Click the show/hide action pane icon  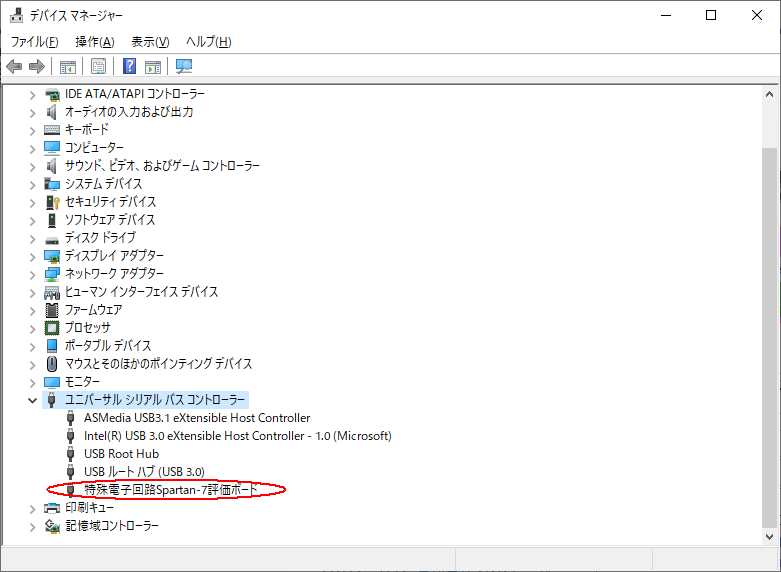[153, 67]
